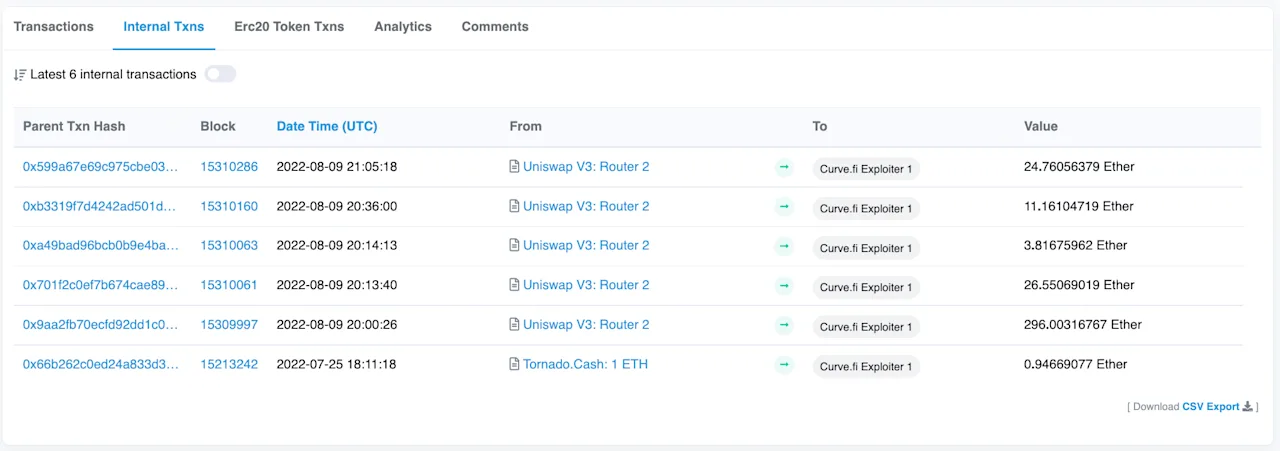Click the Value column header
The height and width of the screenshot is (451, 1280).
point(1041,126)
